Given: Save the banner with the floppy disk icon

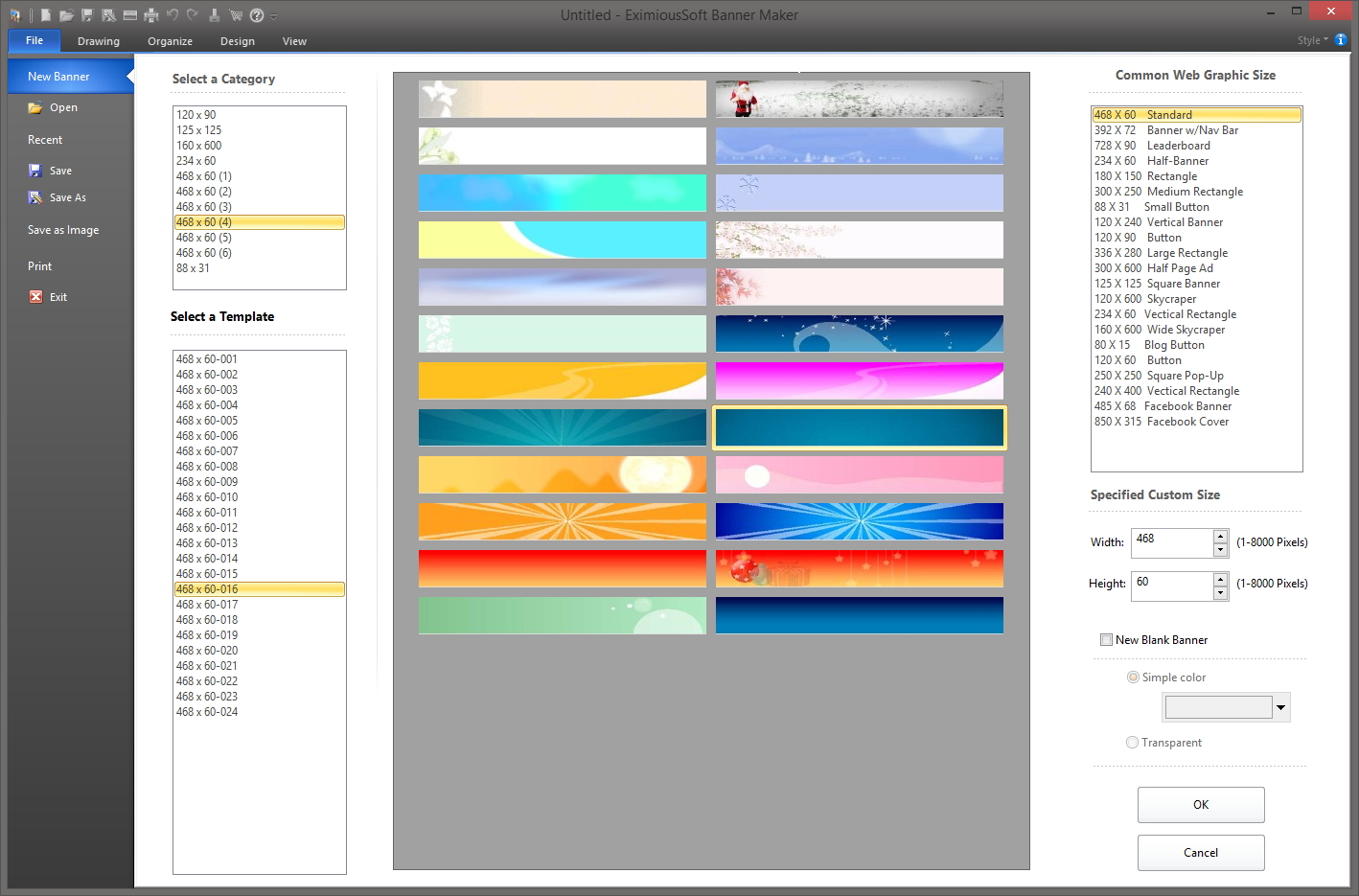Looking at the screenshot, I should point(88,14).
